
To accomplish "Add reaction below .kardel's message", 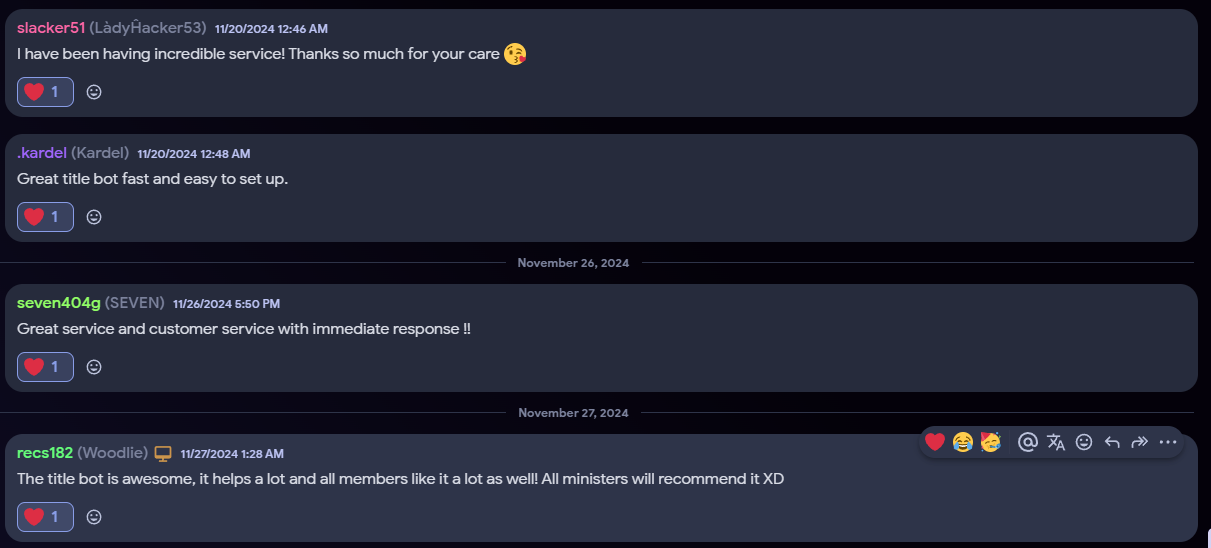I will tap(94, 217).
